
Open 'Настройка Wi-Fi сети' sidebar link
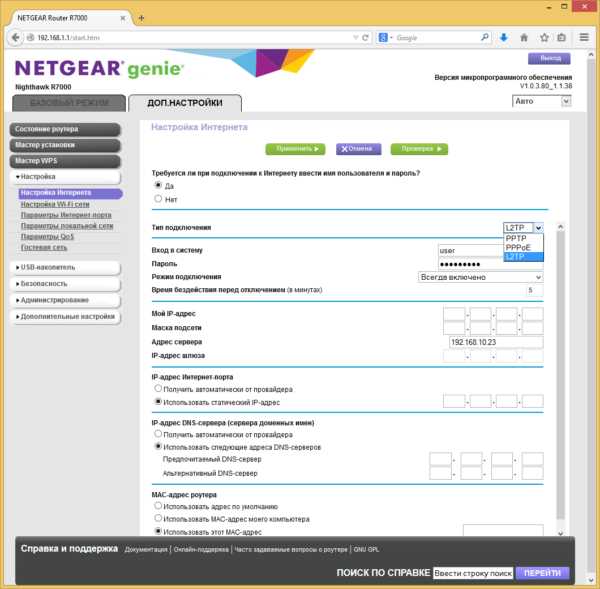(55, 204)
